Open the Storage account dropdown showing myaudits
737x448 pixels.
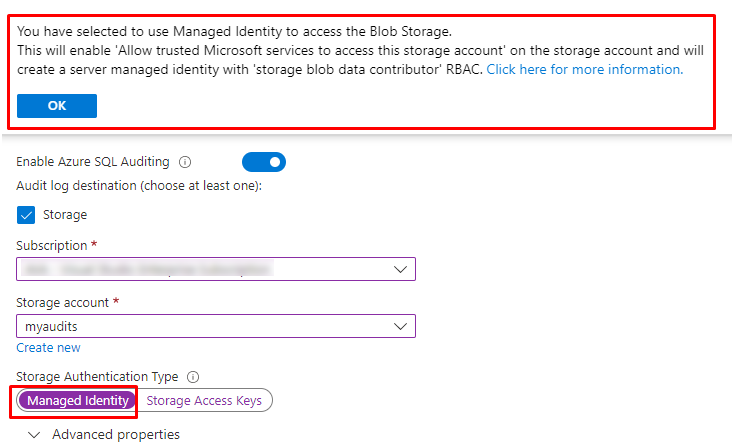coord(215,327)
